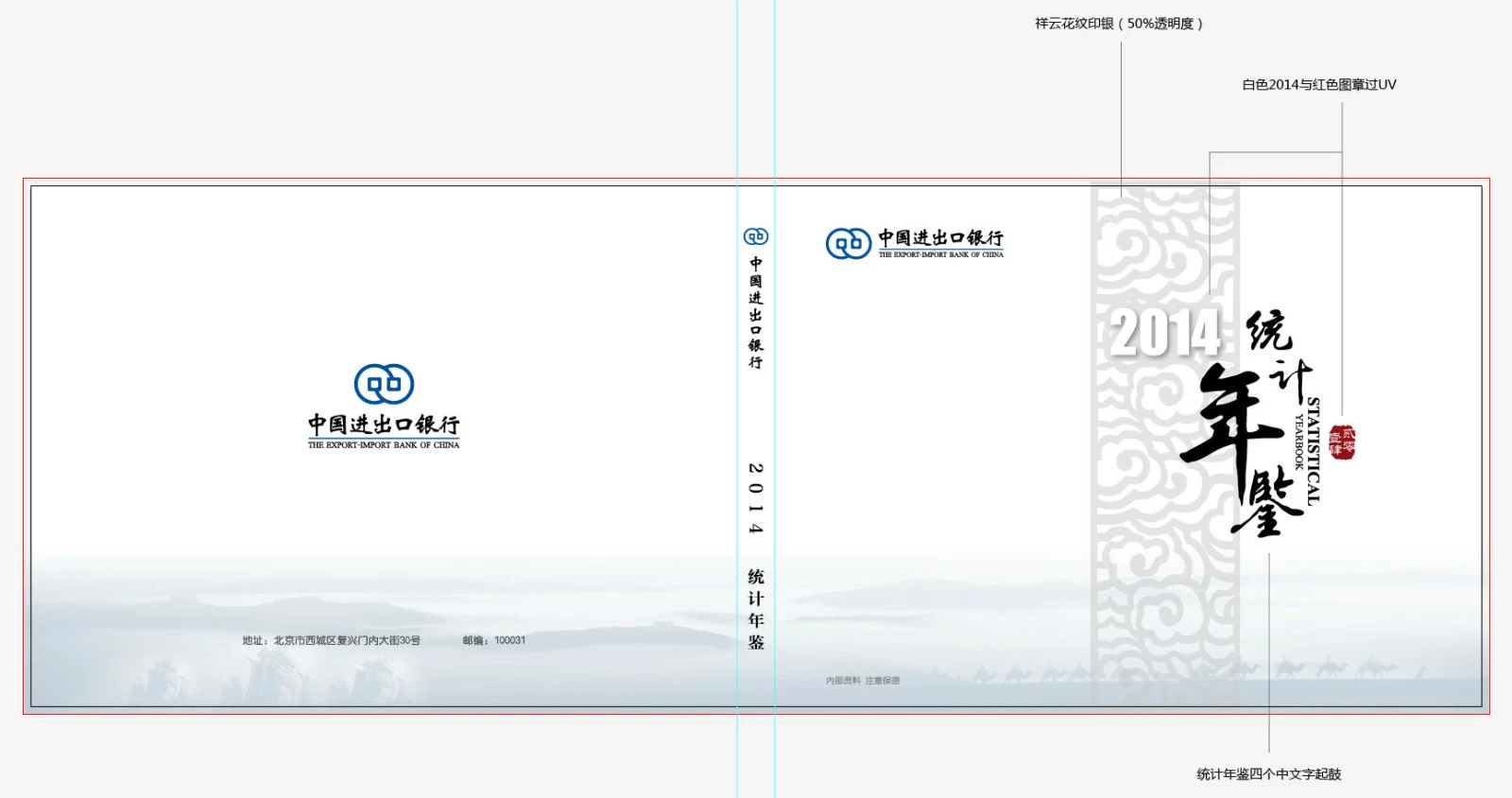Screen dimensions: 1512x798
Task: Select the vertical 中国进出口银行 on the spine
Action: (x=756, y=313)
